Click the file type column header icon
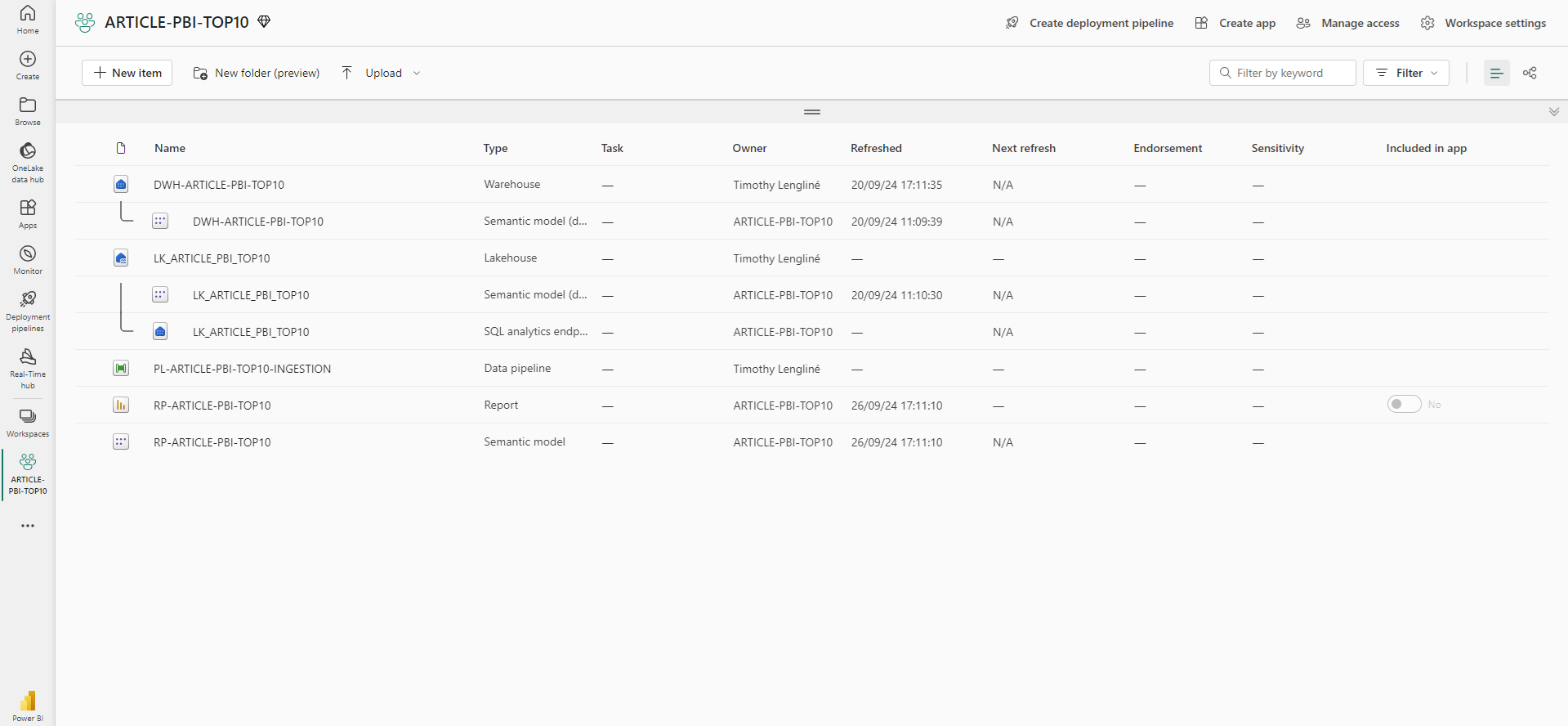The height and width of the screenshot is (726, 1568). tap(121, 148)
